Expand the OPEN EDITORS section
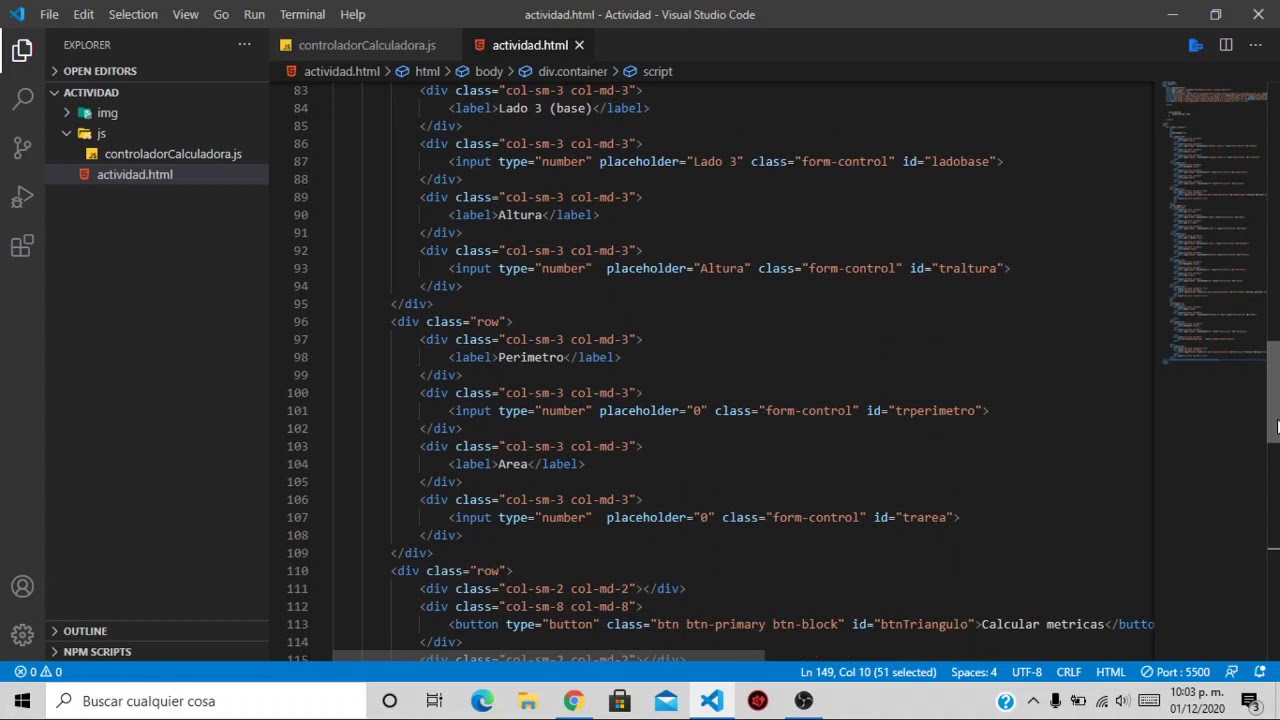The width and height of the screenshot is (1280, 720). [x=100, y=71]
